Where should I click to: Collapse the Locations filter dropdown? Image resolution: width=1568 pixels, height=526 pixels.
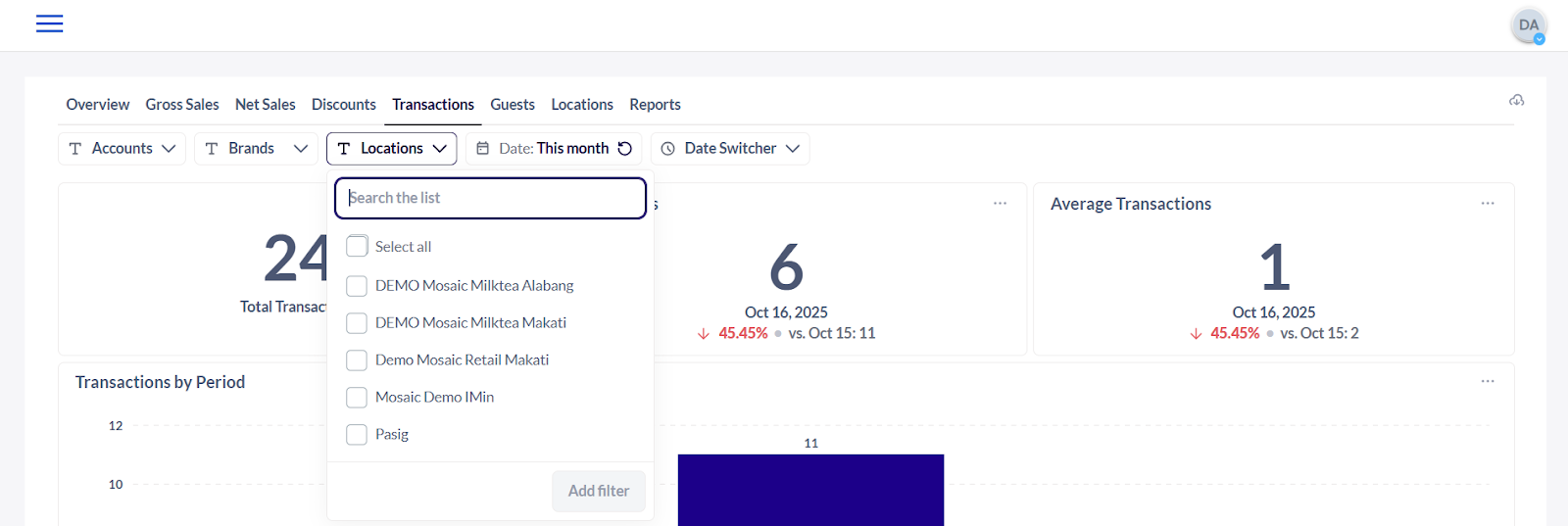[x=391, y=149]
